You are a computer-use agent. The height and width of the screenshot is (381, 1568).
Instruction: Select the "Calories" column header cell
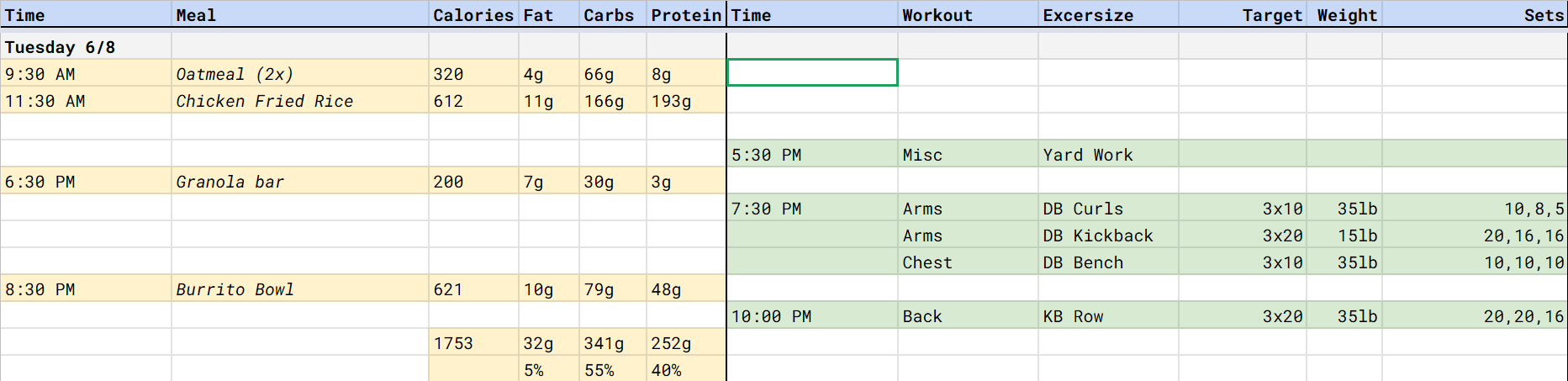click(473, 15)
